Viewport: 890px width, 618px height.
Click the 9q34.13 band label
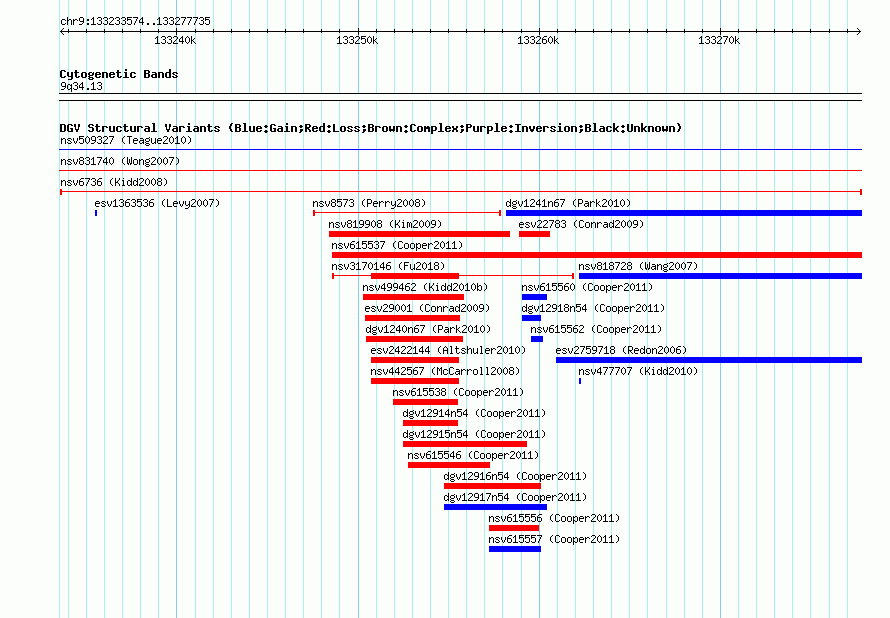pos(81,86)
